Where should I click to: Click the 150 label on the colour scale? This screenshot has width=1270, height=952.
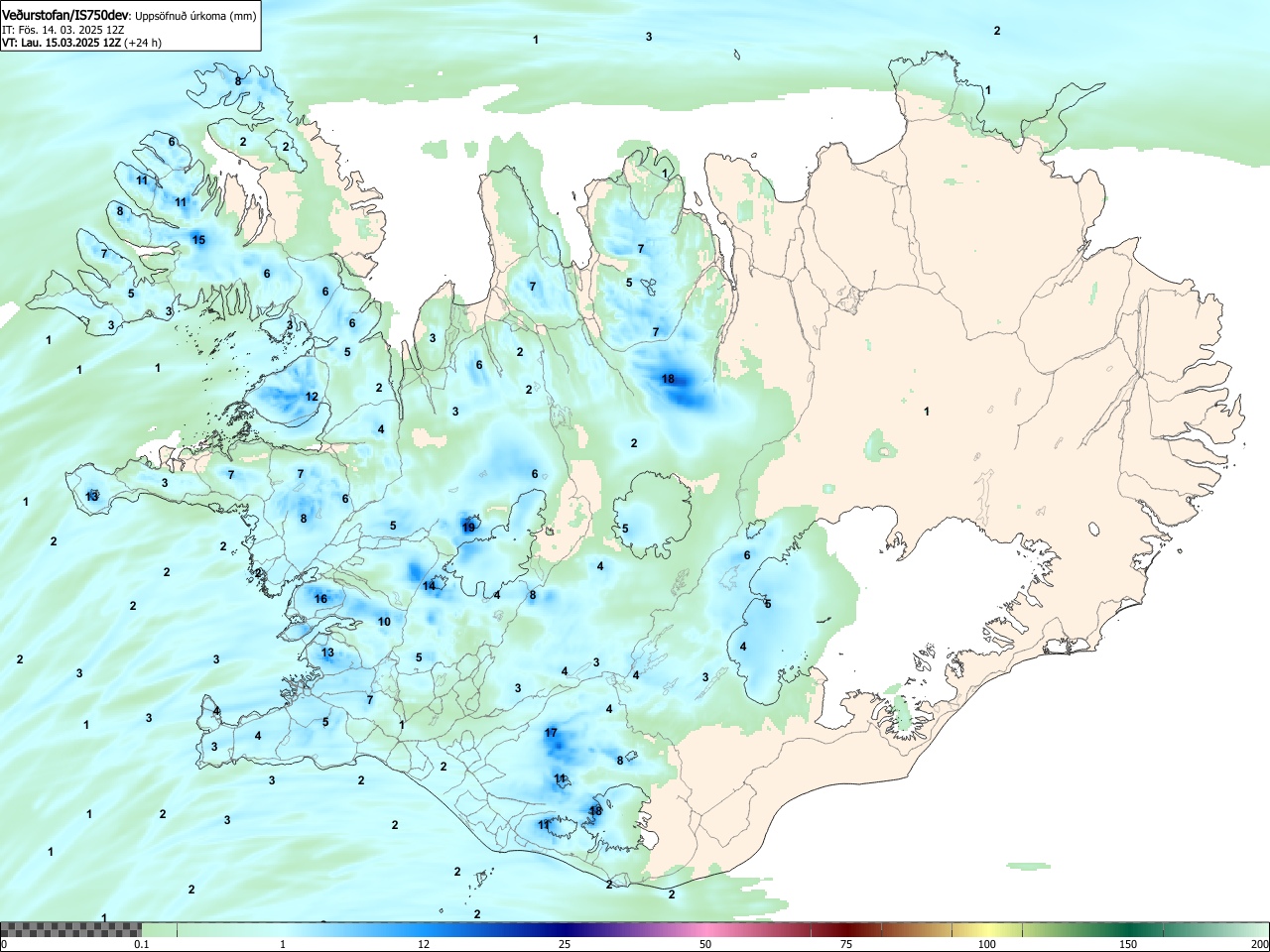click(1128, 944)
